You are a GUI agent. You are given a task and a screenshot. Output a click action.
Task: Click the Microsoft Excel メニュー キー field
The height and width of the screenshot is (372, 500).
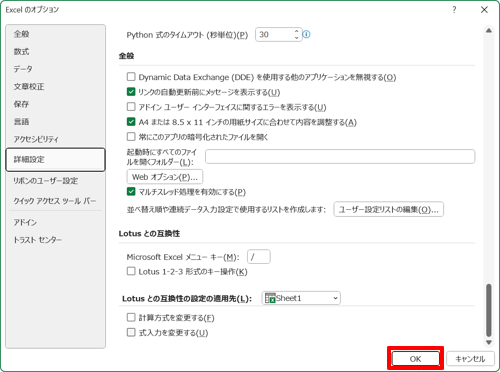point(259,257)
